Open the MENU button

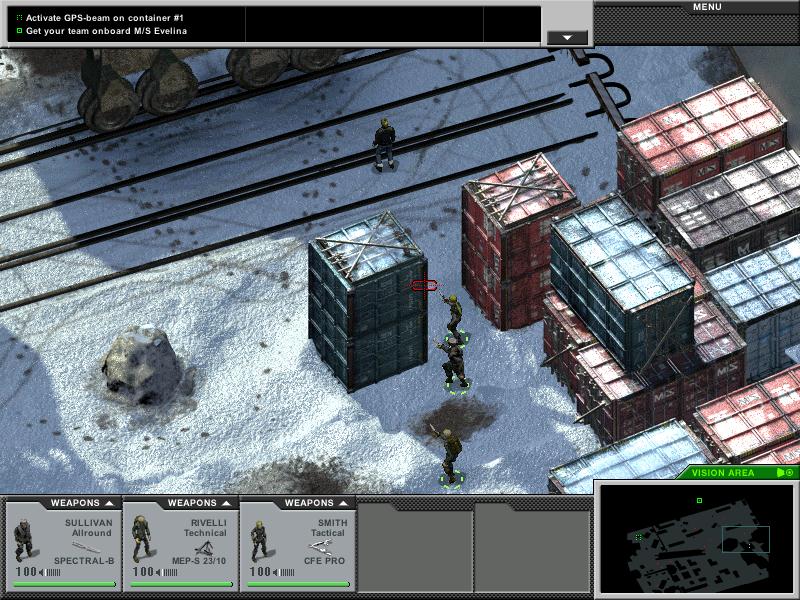pos(707,7)
